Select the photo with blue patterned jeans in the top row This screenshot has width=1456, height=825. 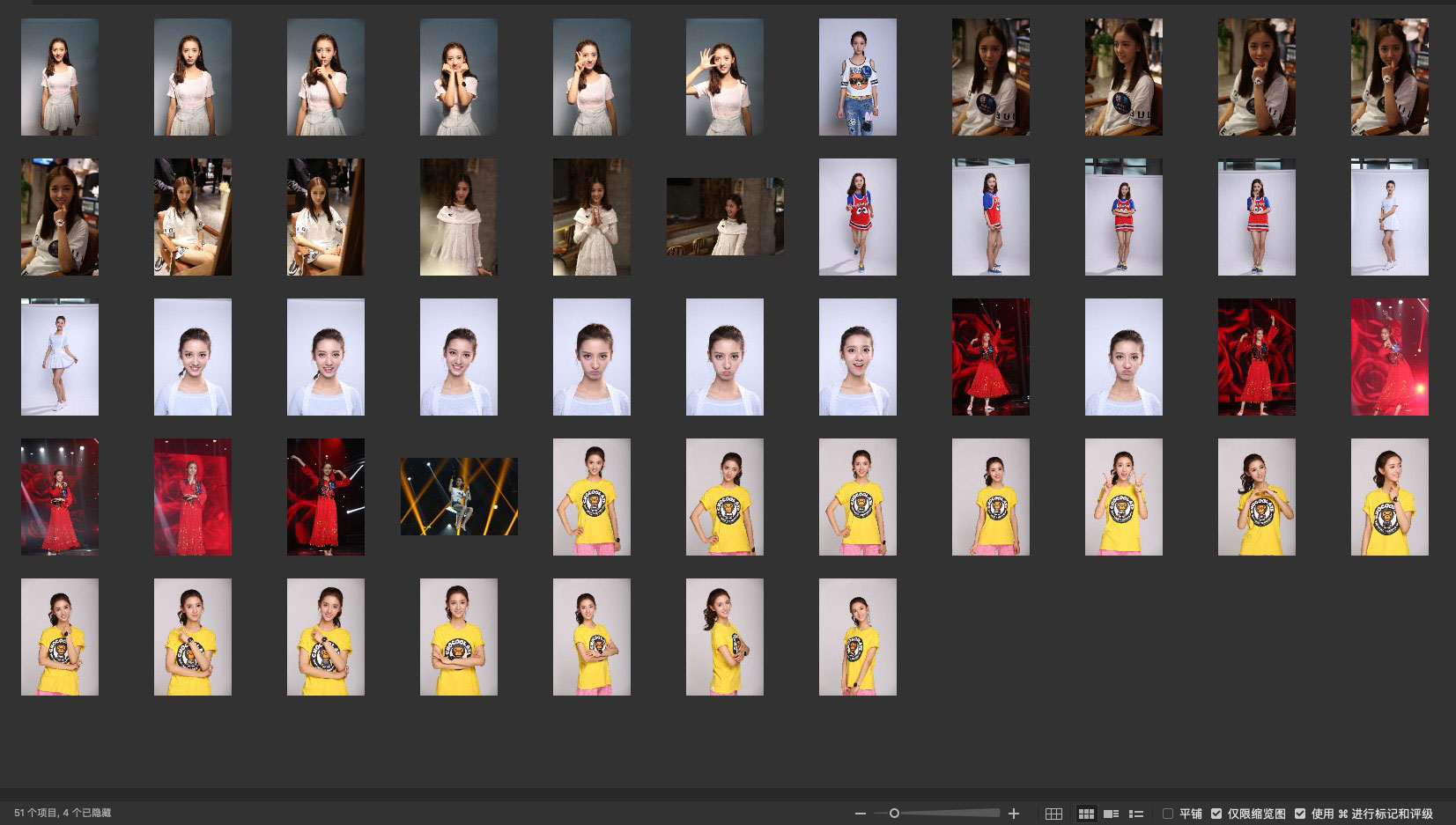pos(858,77)
